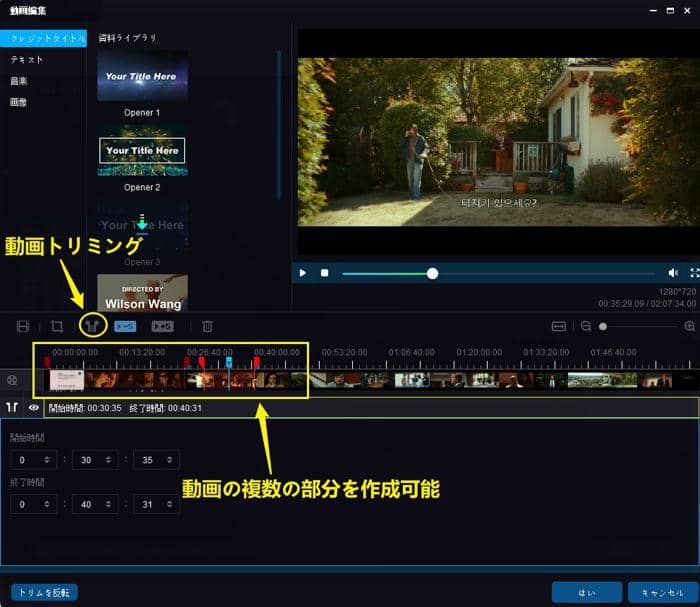Click the end time hours field
The height and width of the screenshot is (607, 700).
point(33,504)
